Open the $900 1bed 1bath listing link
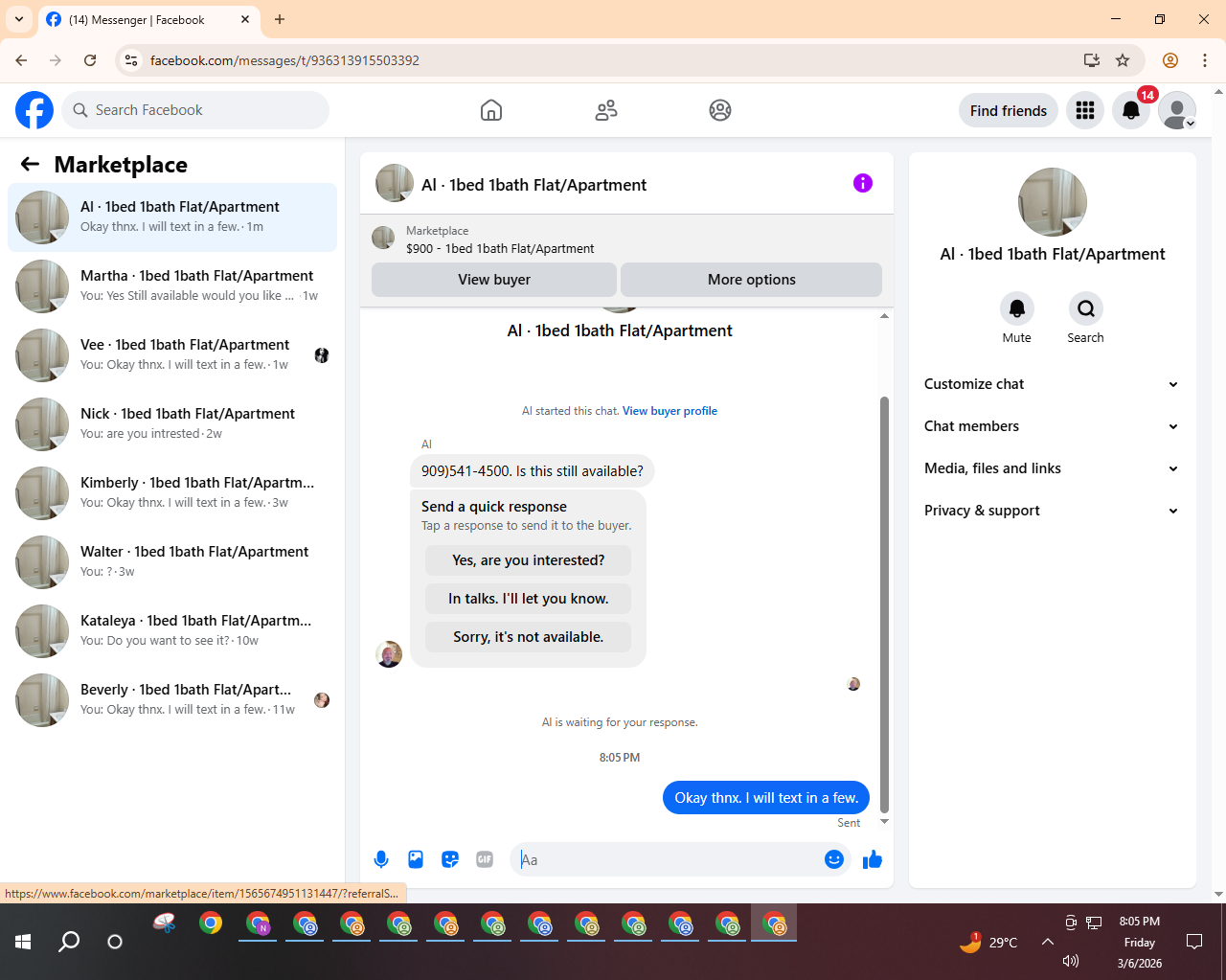The height and width of the screenshot is (980, 1226). (x=500, y=248)
